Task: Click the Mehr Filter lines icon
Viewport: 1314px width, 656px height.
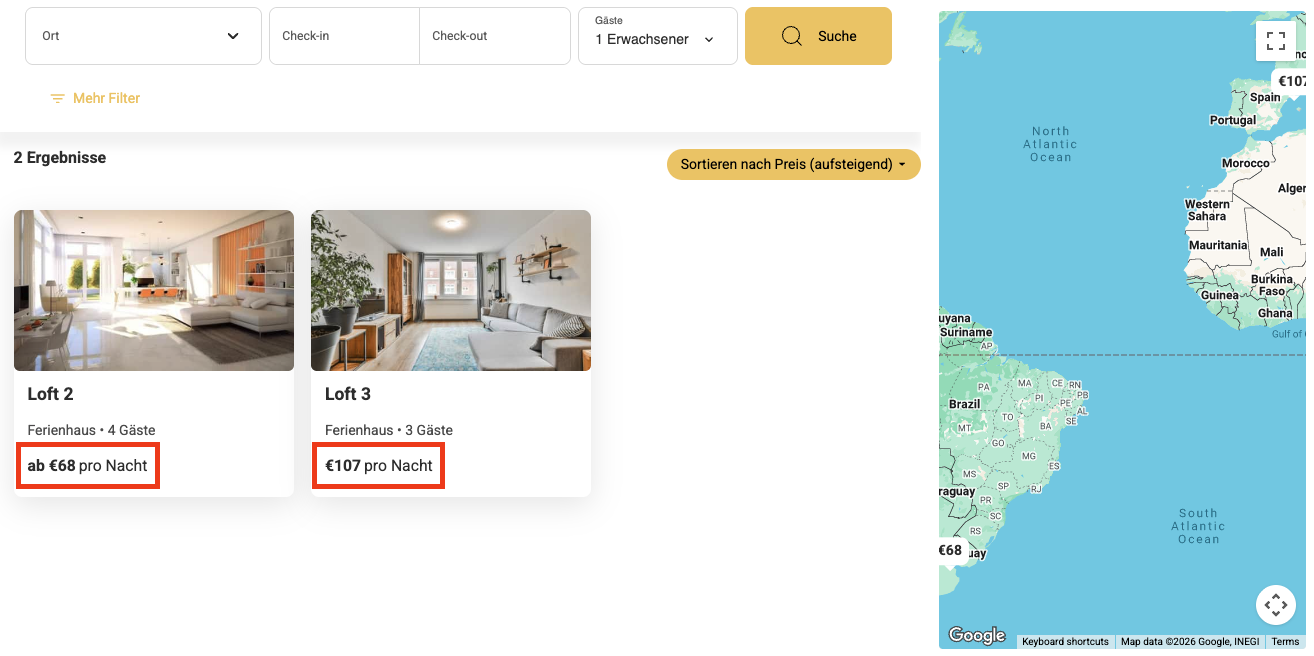Action: tap(58, 99)
